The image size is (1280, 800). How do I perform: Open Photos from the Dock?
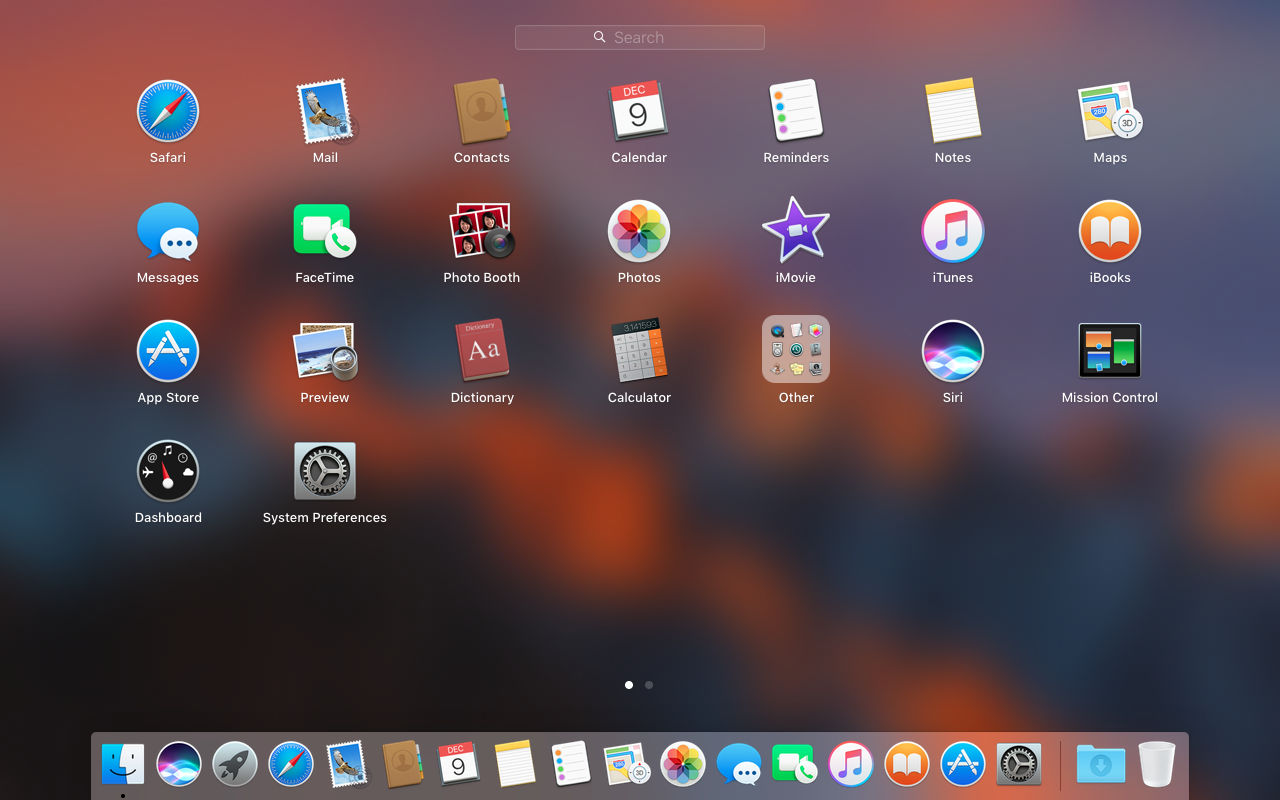(x=683, y=765)
